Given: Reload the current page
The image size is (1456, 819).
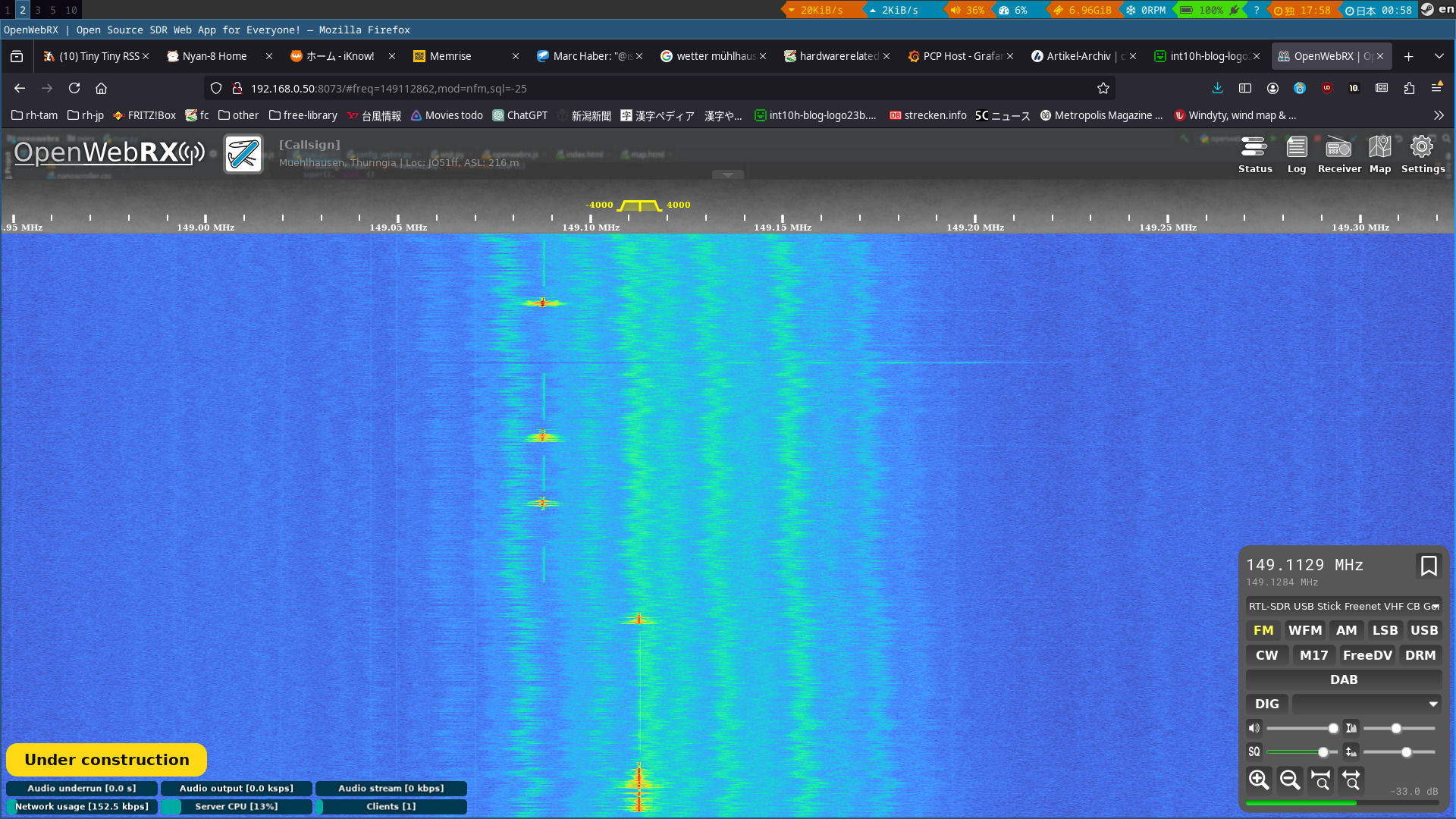Looking at the screenshot, I should click(74, 88).
